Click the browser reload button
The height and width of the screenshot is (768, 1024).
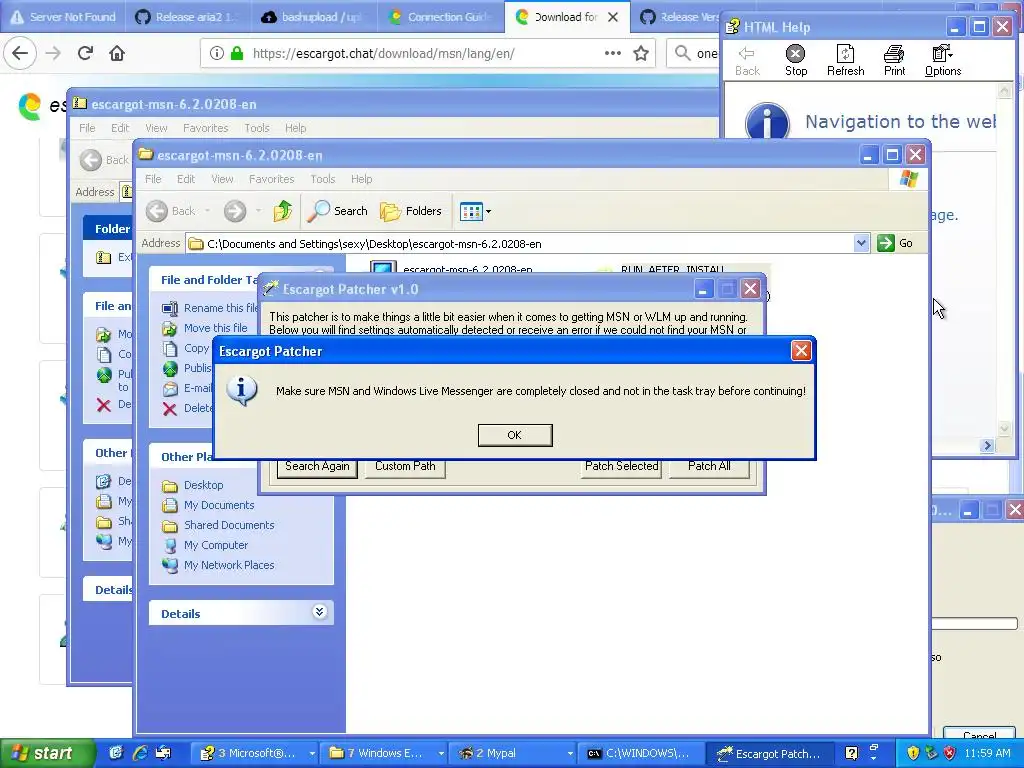click(86, 53)
